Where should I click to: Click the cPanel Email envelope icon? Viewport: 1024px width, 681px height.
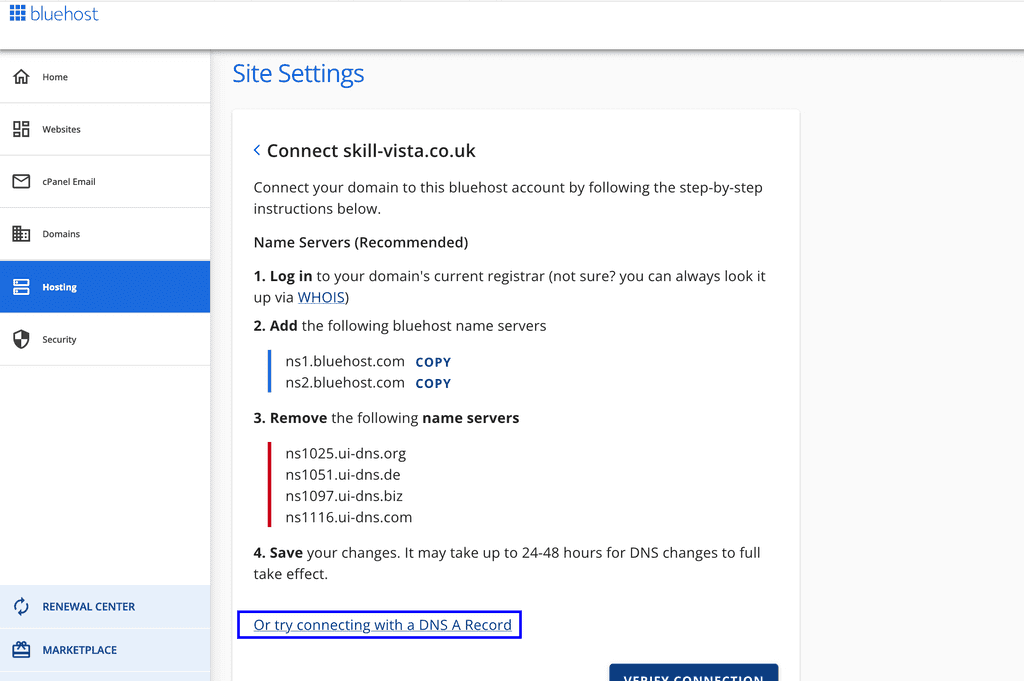21,181
